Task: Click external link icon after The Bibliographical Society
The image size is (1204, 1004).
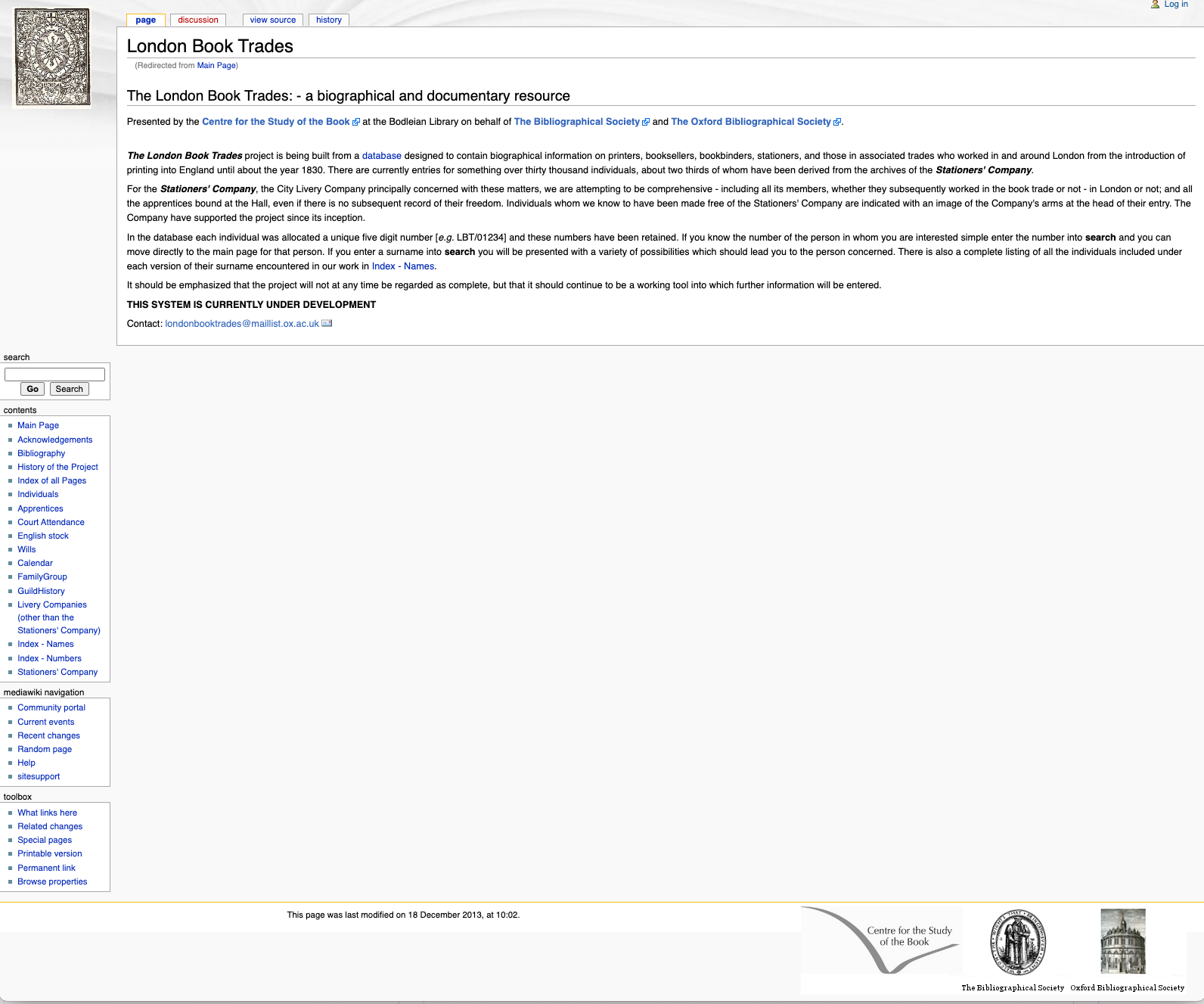Action: point(646,122)
